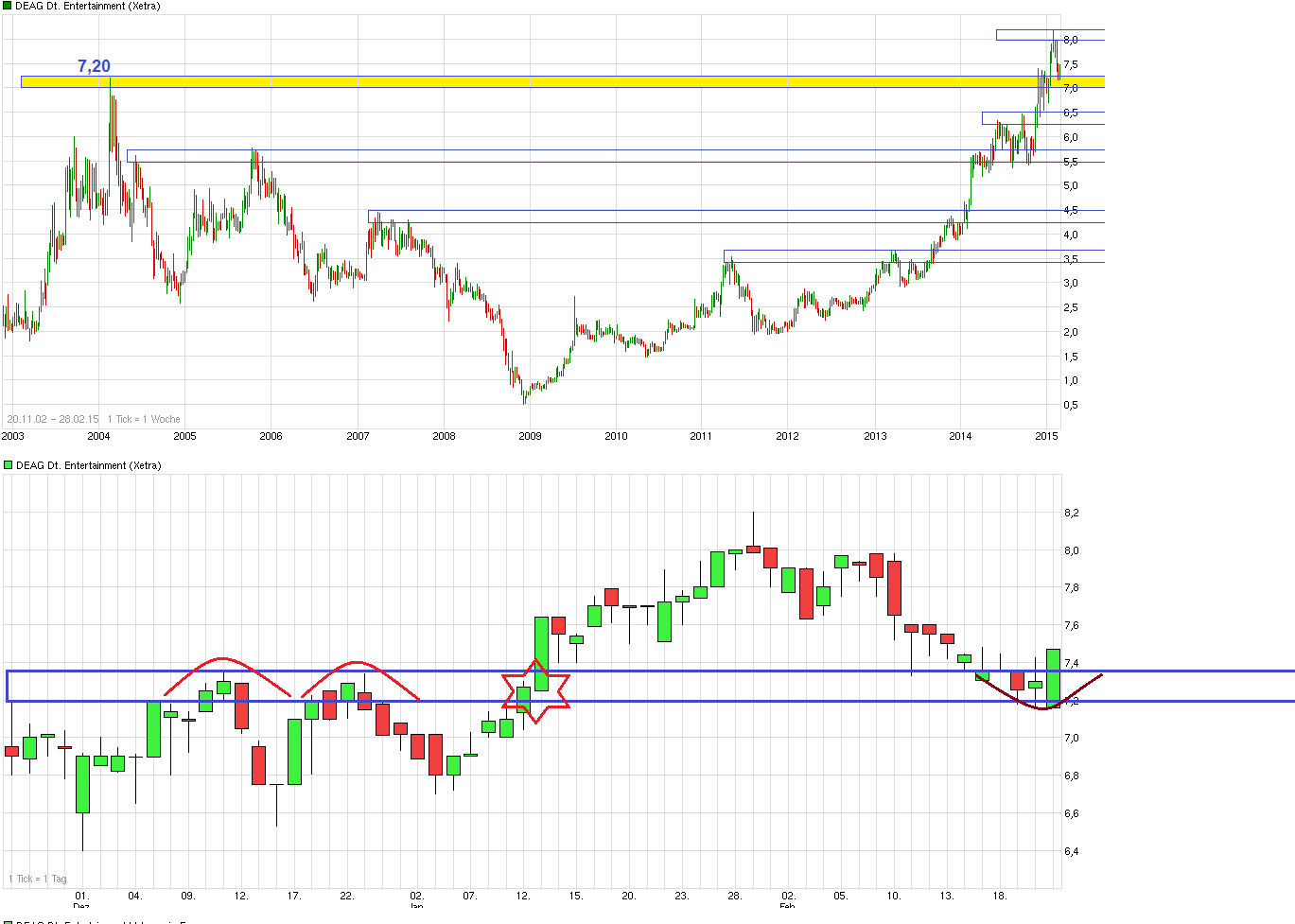Click the 1 Tick = 1 Tag label
This screenshot has height=924, width=1295.
pos(38,879)
